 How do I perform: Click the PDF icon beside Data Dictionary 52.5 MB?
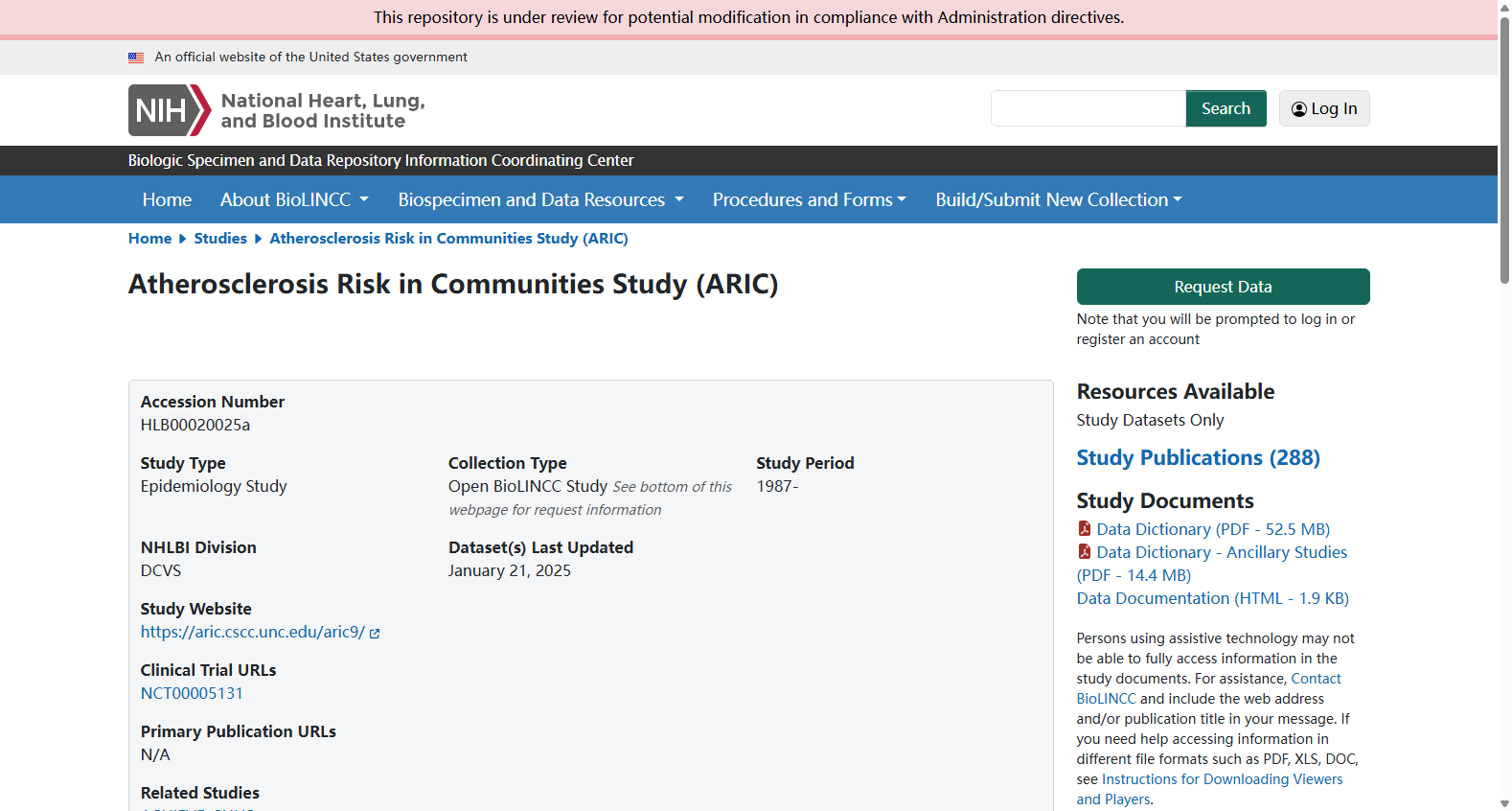[x=1085, y=528]
